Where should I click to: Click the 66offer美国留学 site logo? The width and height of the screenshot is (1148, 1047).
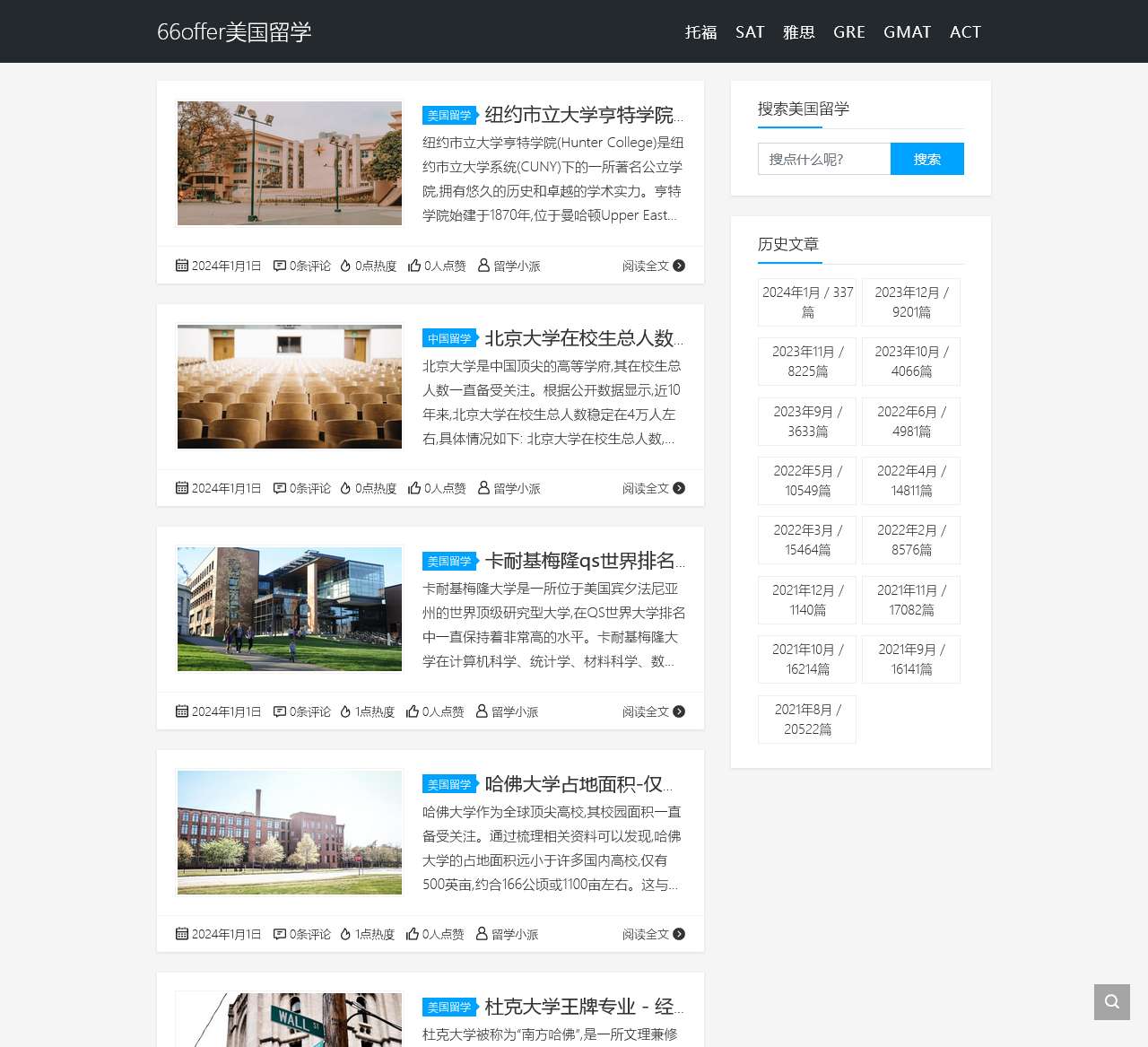pos(234,32)
